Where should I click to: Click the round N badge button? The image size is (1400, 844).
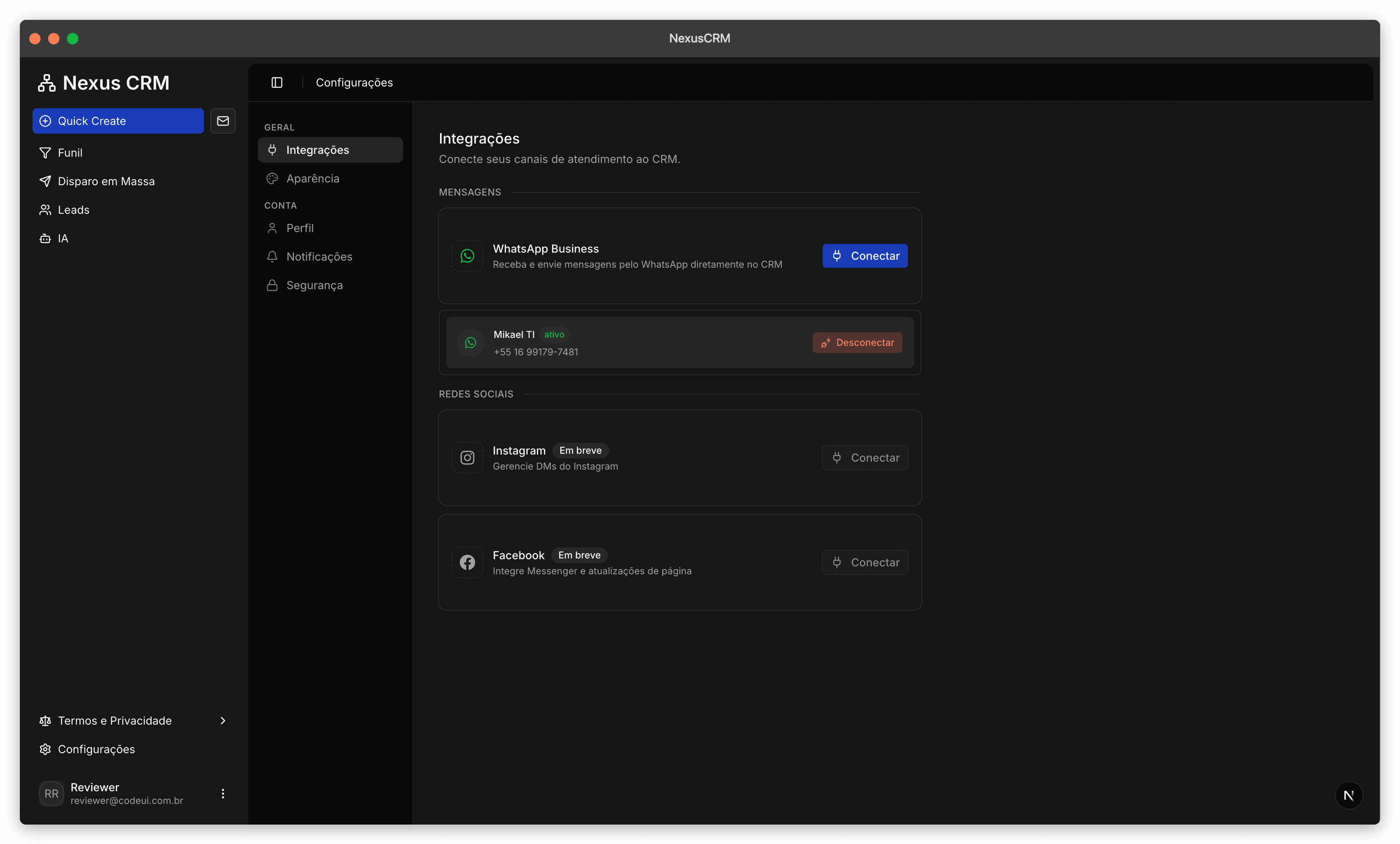1348,795
